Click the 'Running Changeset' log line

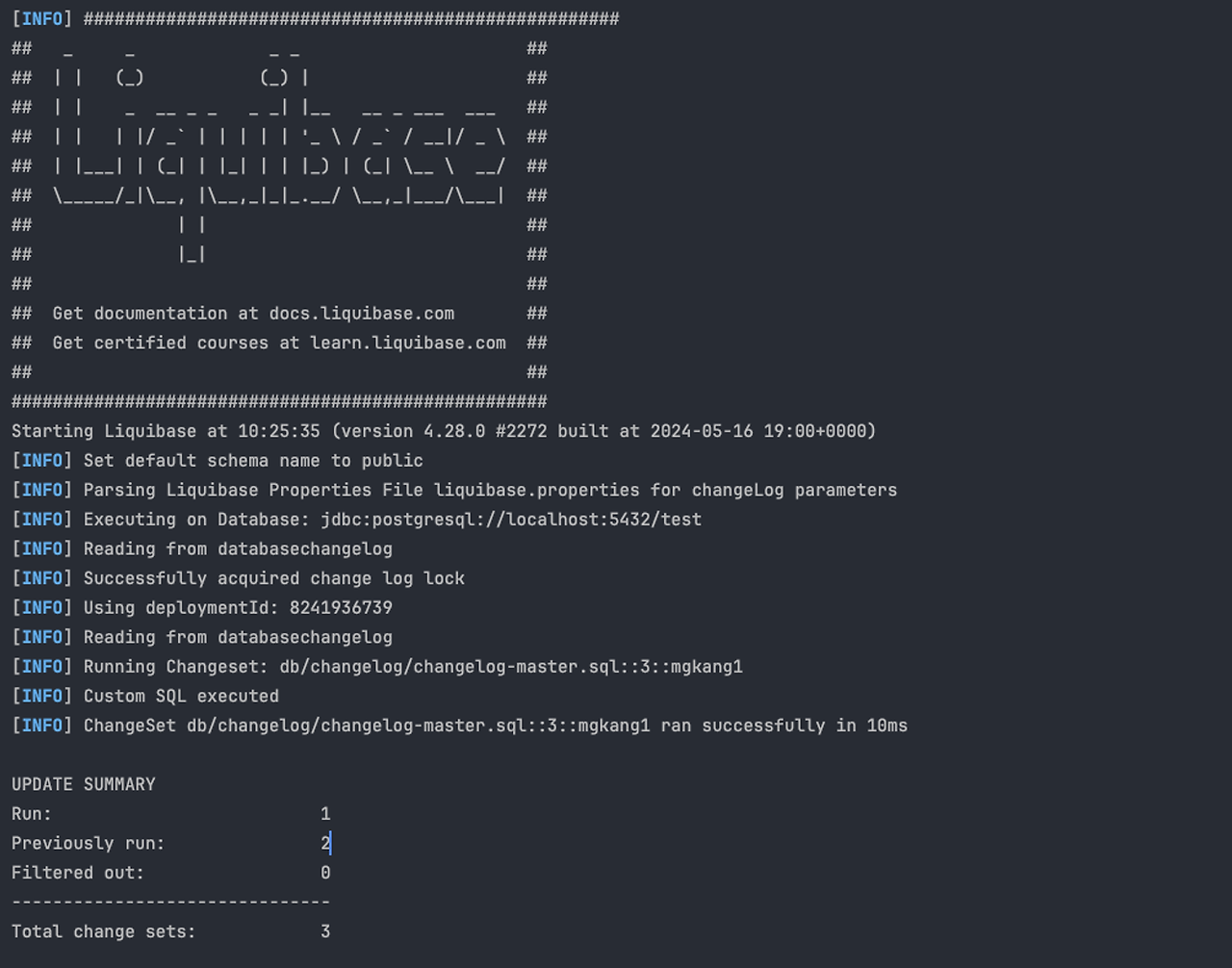[x=377, y=667]
